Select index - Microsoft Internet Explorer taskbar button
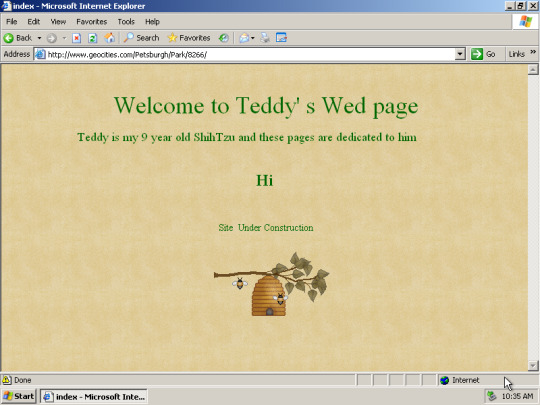The width and height of the screenshot is (540, 405). coord(94,396)
